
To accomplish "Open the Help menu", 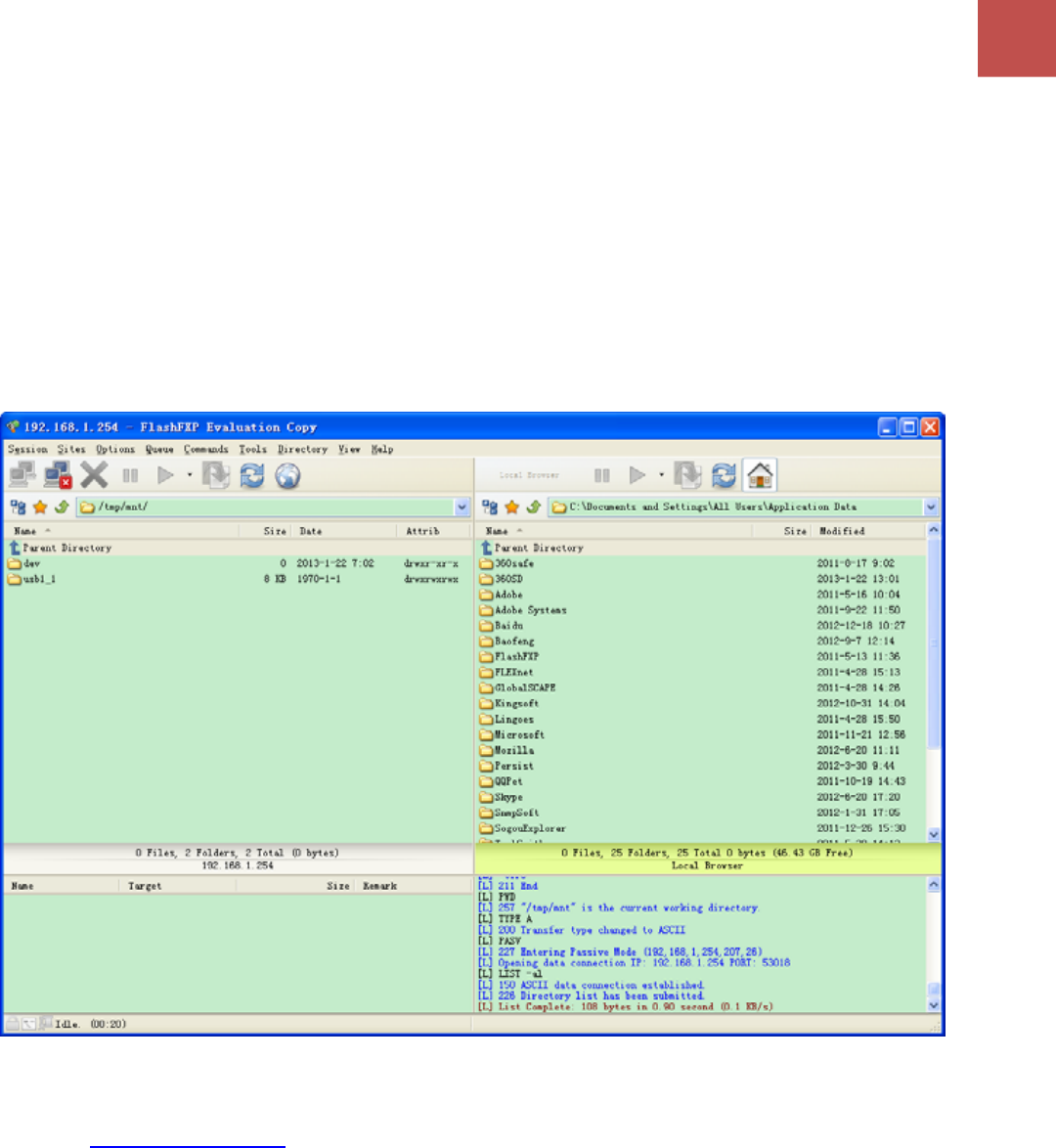I will [x=382, y=450].
